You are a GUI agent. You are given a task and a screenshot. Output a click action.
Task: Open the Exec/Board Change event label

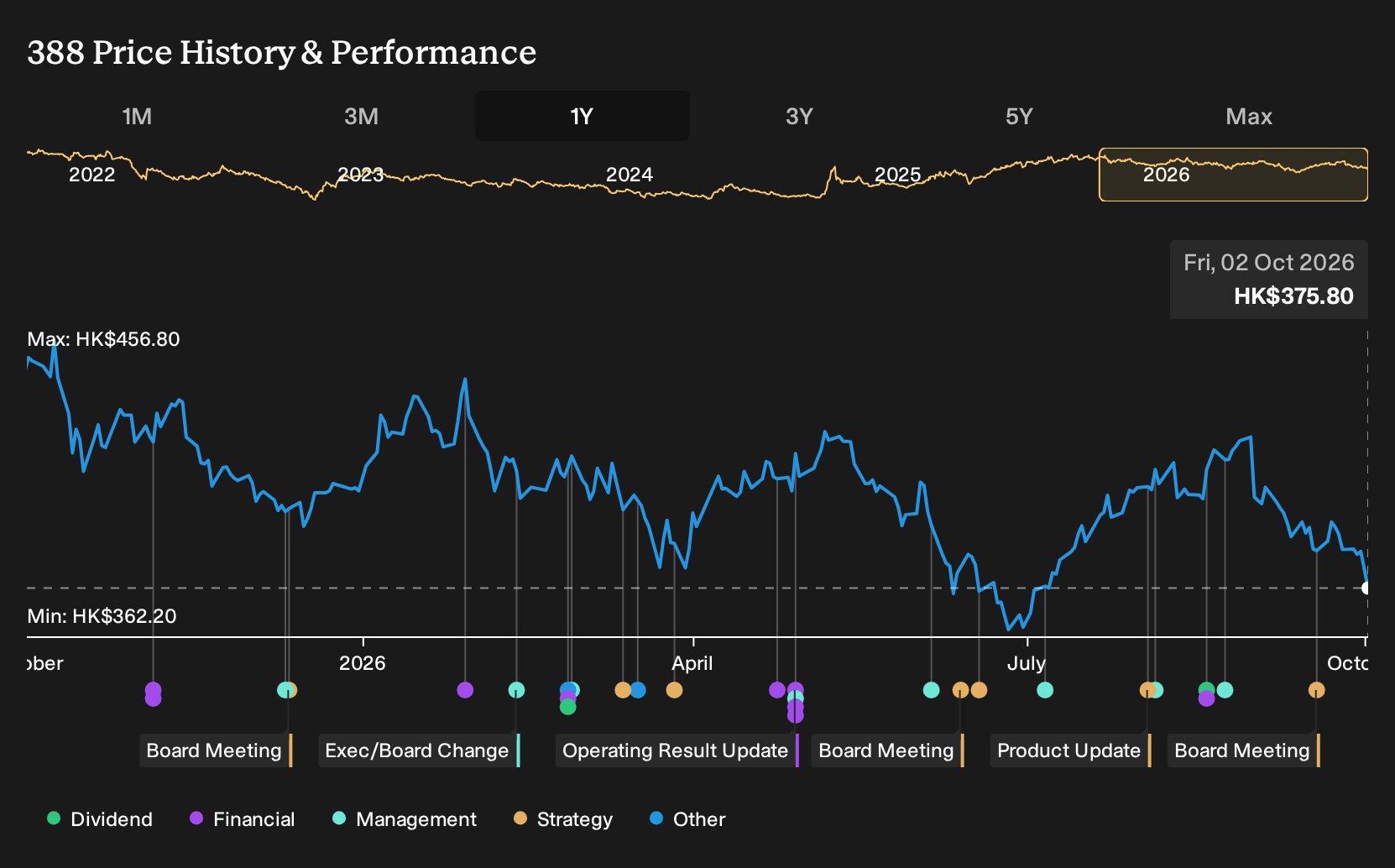coord(420,750)
